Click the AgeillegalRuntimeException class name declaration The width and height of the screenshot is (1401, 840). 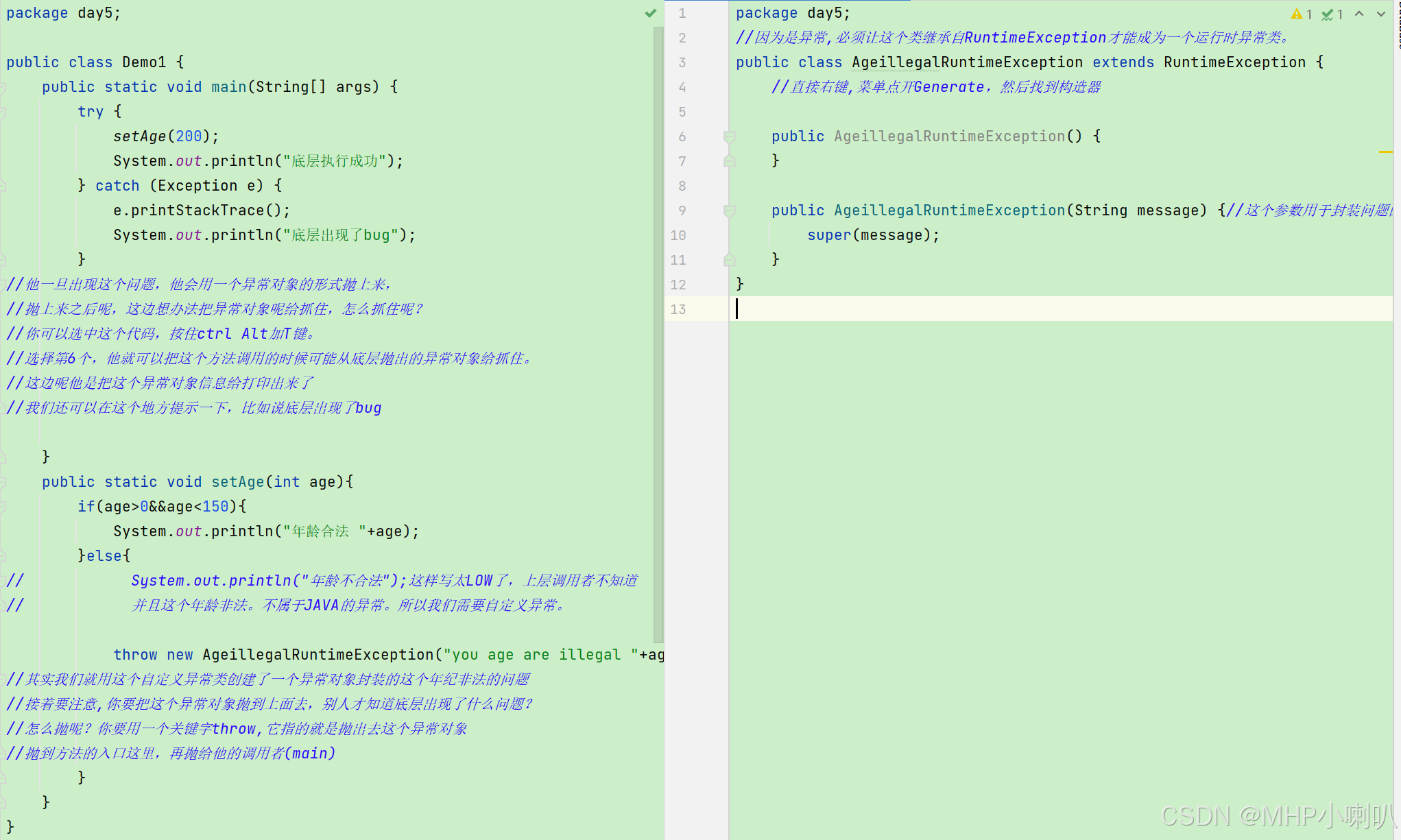[967, 62]
